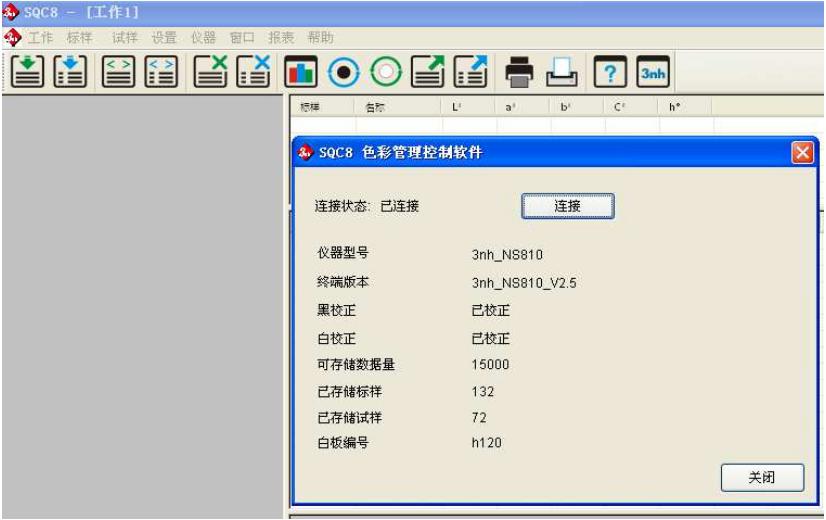
Task: Open the 窗口 menu
Action: (242, 38)
